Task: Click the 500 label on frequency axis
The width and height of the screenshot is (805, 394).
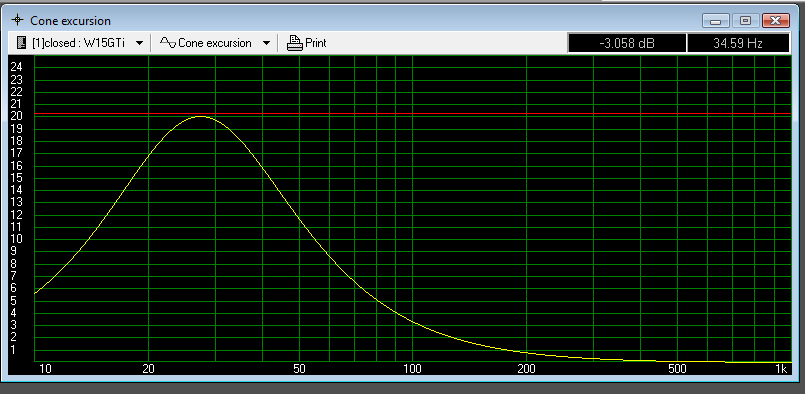Action: [677, 369]
